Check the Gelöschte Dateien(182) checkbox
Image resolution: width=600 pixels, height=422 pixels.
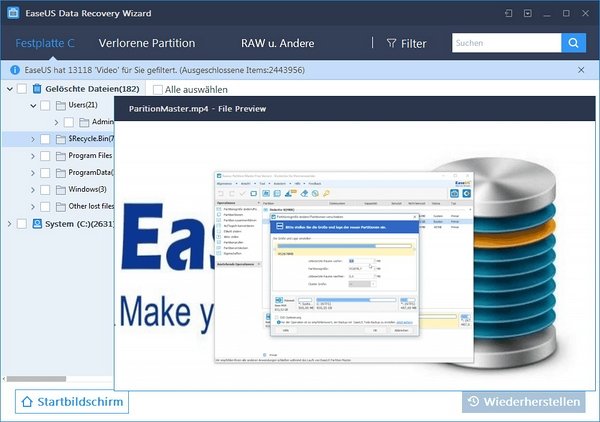pos(22,89)
